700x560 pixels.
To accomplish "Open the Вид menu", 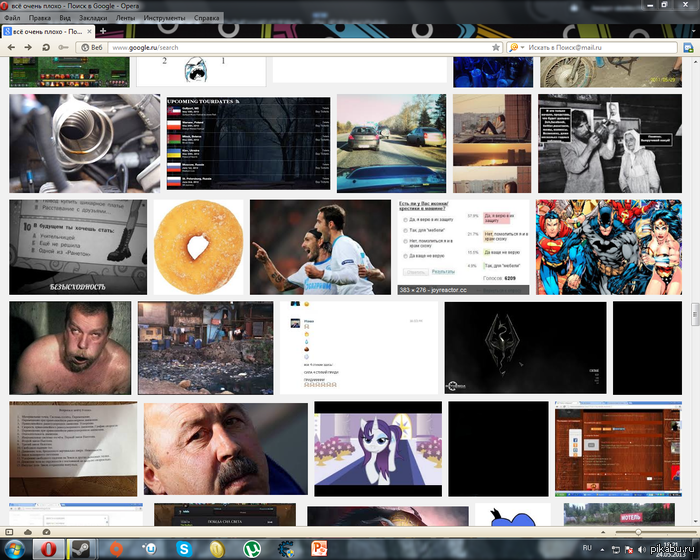I will point(65,18).
